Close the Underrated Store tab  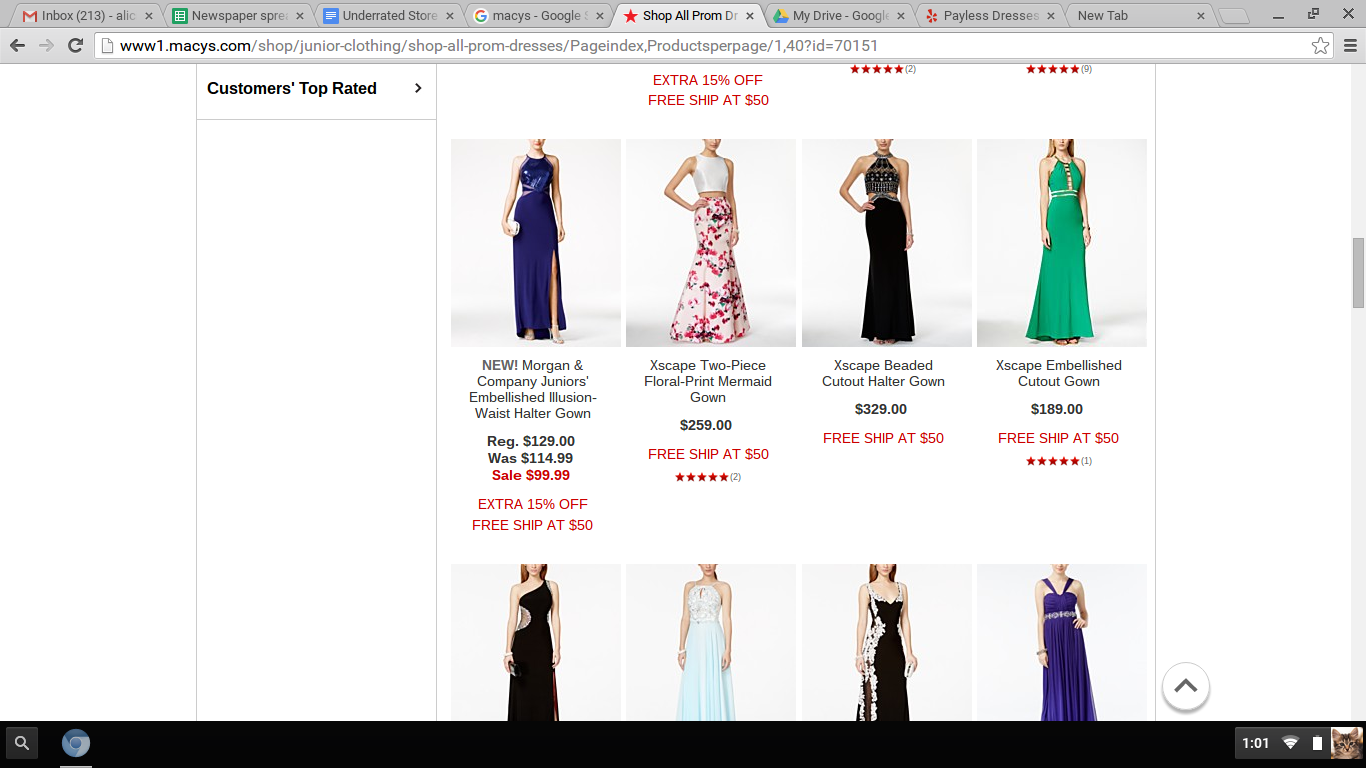[x=450, y=16]
